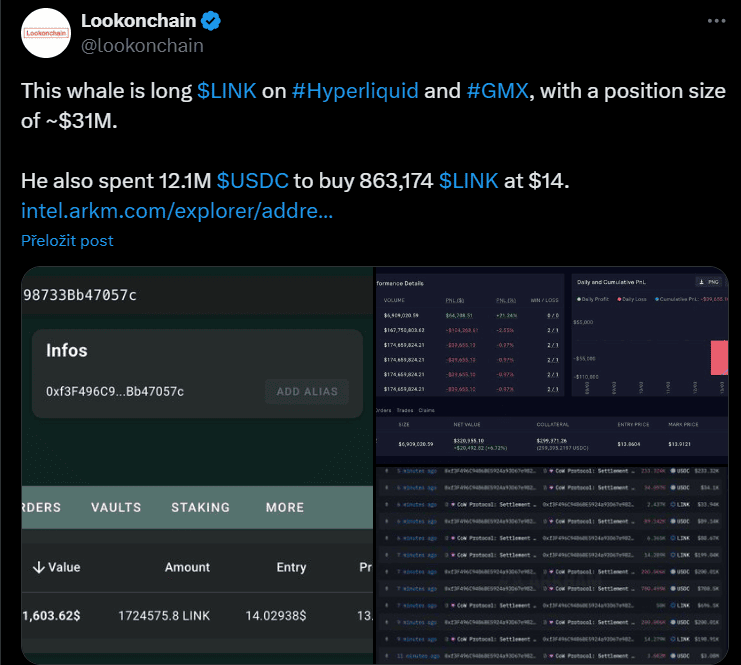This screenshot has width=741, height=665.
Task: Open the intel.arkm.com explorer link
Action: 177,211
